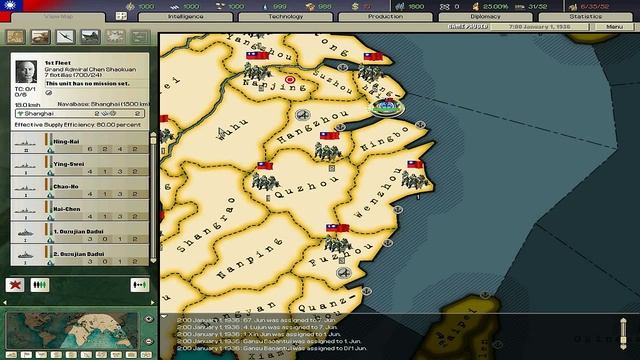Click the rightmost minimap filter button
Image resolution: width=640 pixels, height=360 pixels.
146,354
